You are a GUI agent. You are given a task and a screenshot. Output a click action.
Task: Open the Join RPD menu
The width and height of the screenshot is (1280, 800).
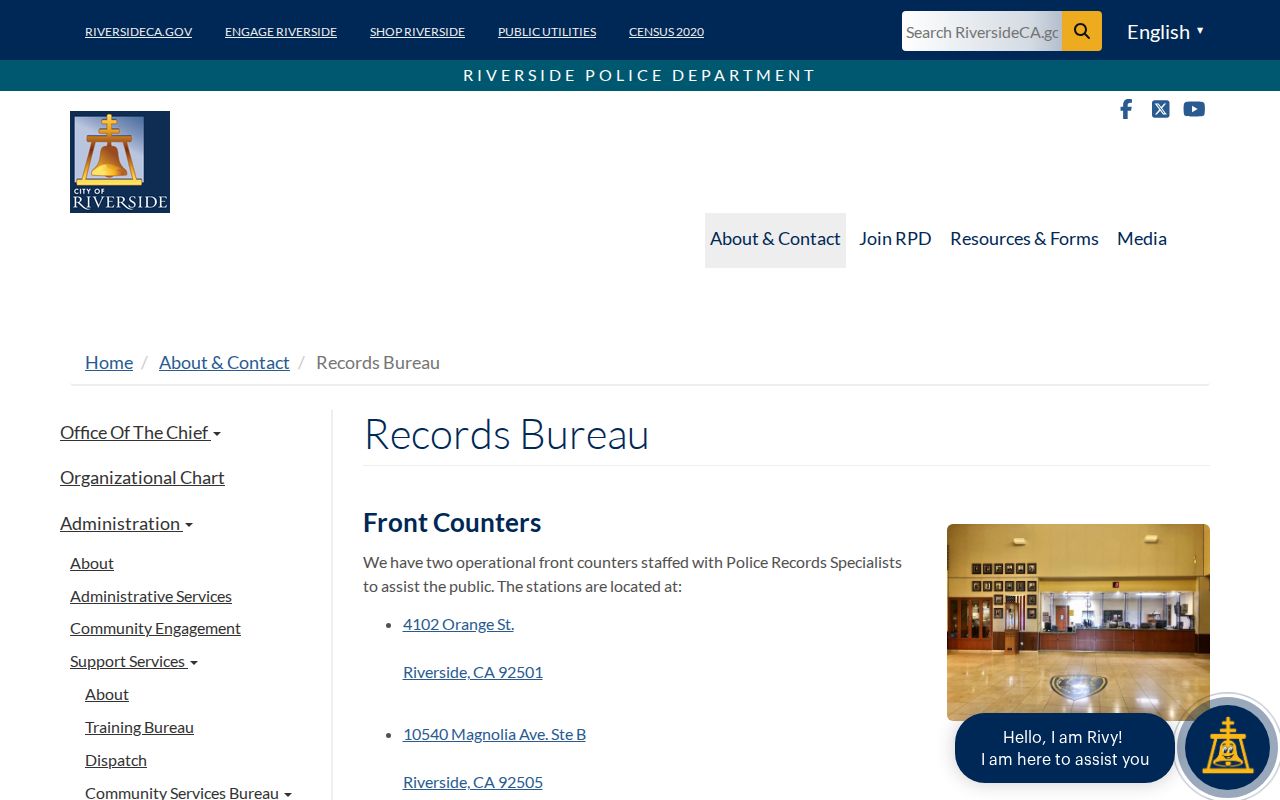[x=895, y=239]
